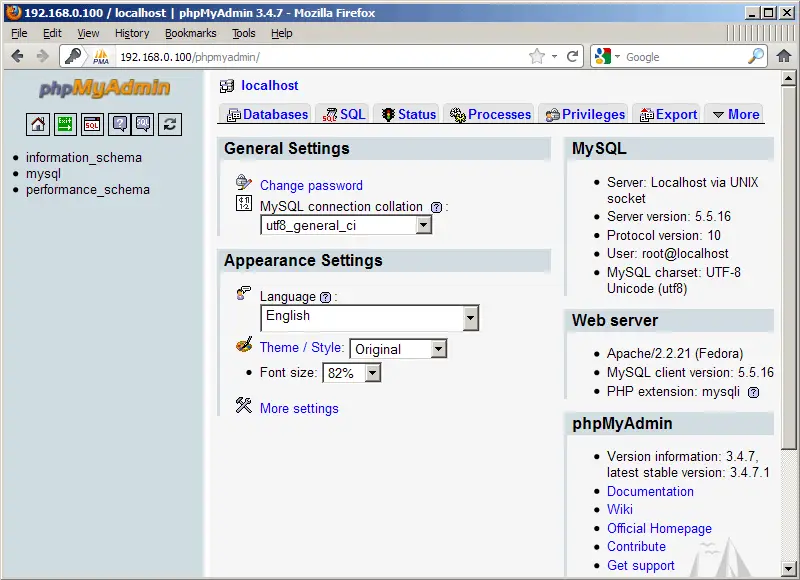Click the scrollbar down arrow
The width and height of the screenshot is (800, 580).
tap(788, 568)
